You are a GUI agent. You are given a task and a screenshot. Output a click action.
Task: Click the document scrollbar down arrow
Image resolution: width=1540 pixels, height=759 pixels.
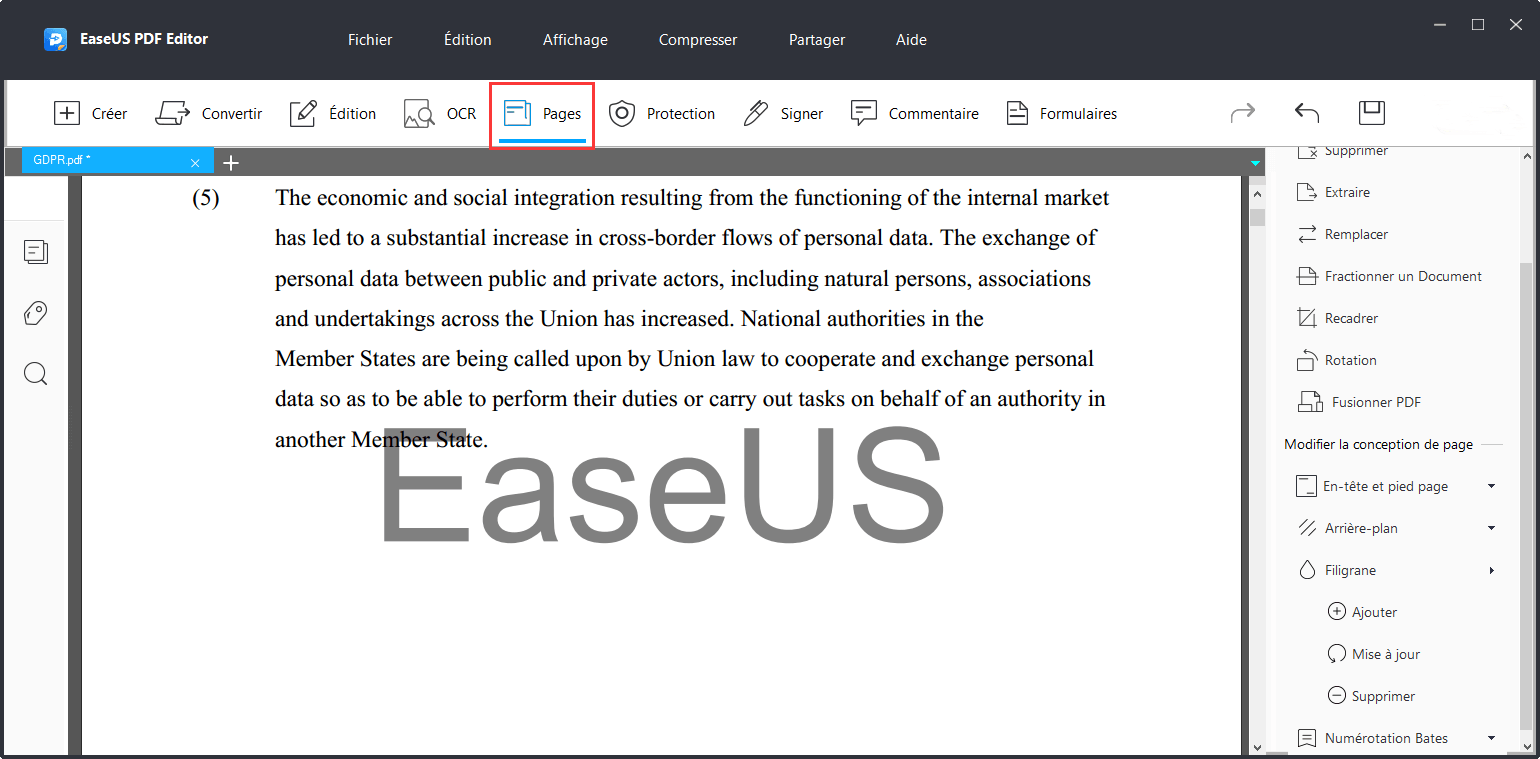click(1258, 747)
